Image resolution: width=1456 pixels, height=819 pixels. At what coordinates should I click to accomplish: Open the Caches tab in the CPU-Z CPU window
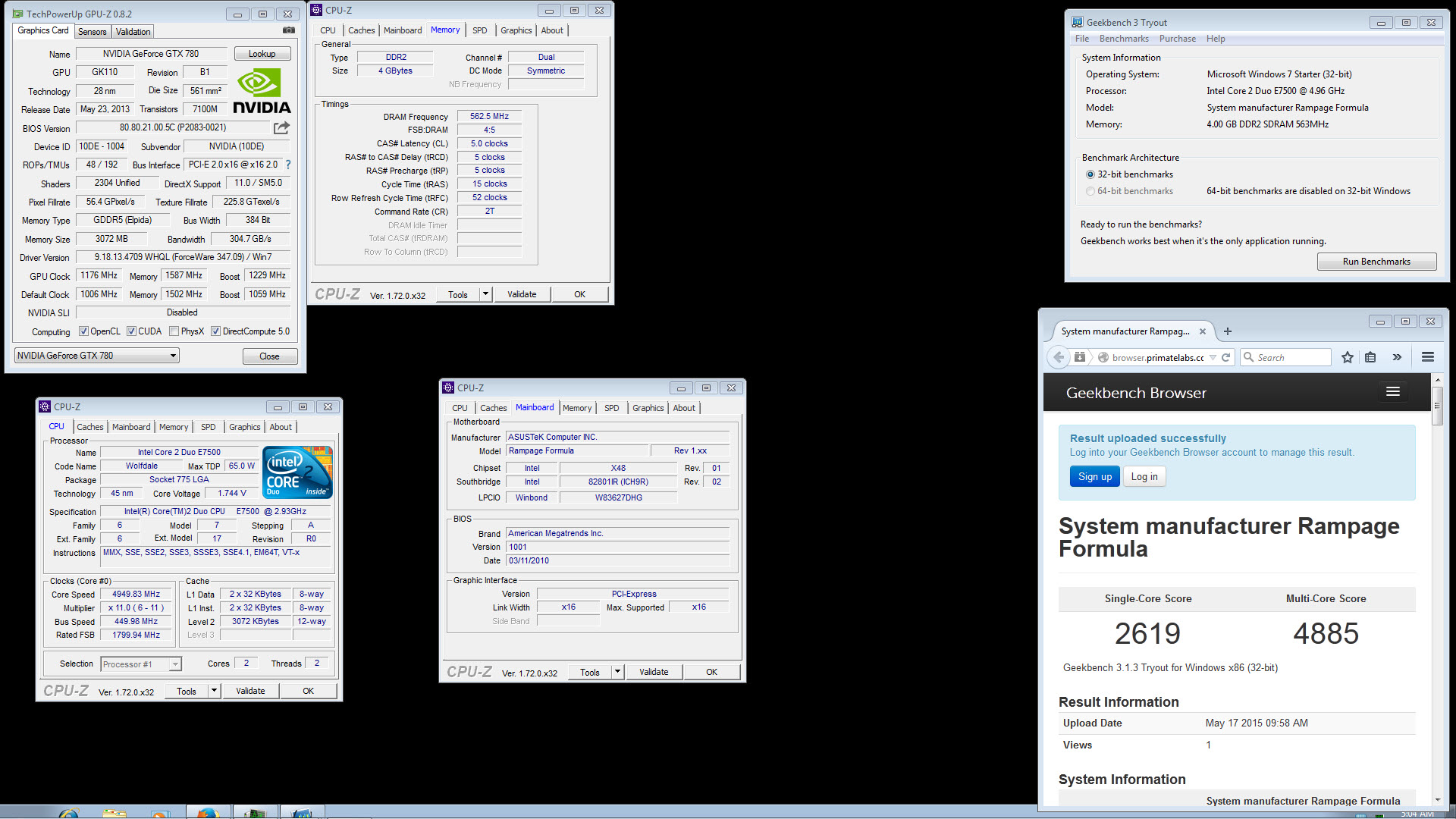(89, 427)
